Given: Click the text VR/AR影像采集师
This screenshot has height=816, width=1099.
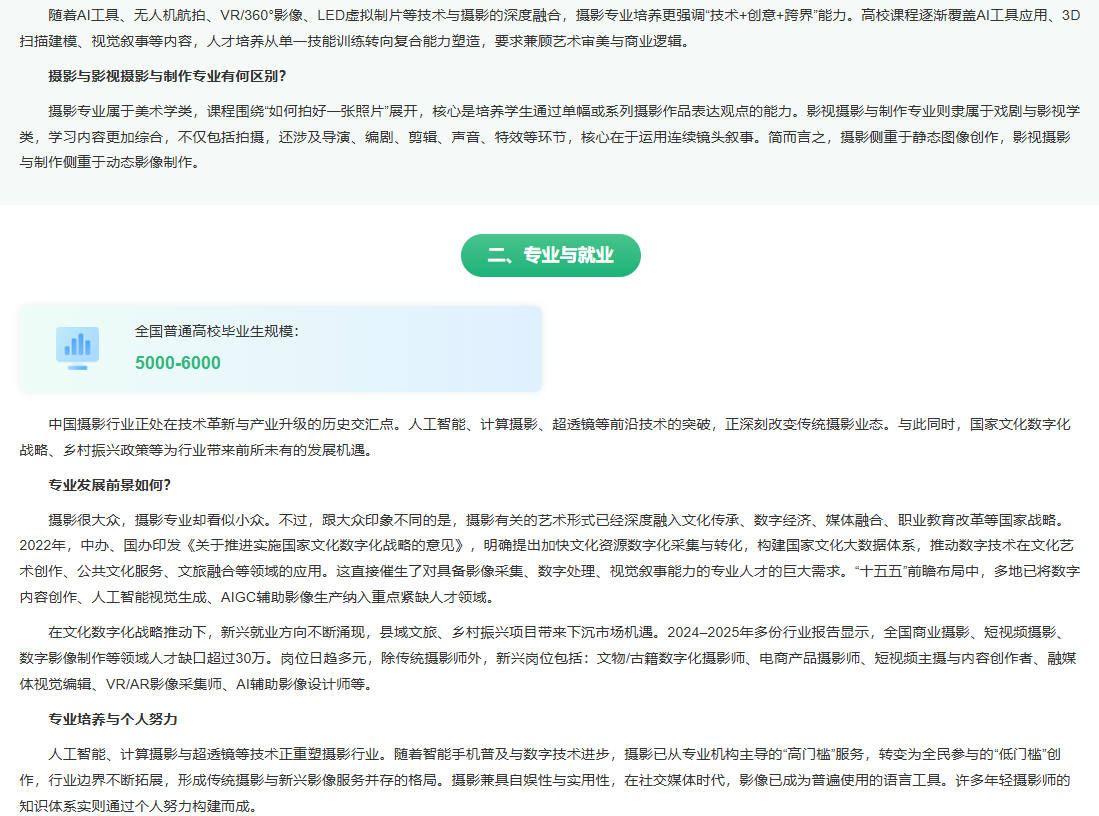Looking at the screenshot, I should [156, 684].
